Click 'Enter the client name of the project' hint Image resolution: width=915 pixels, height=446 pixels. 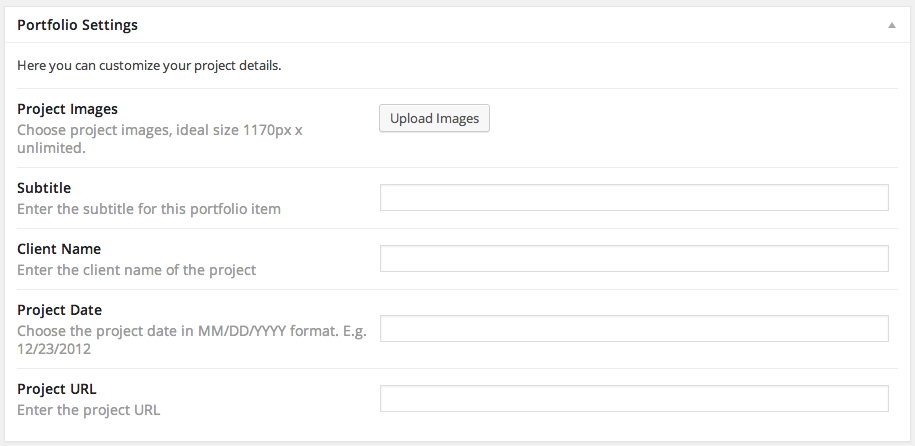tap(137, 270)
